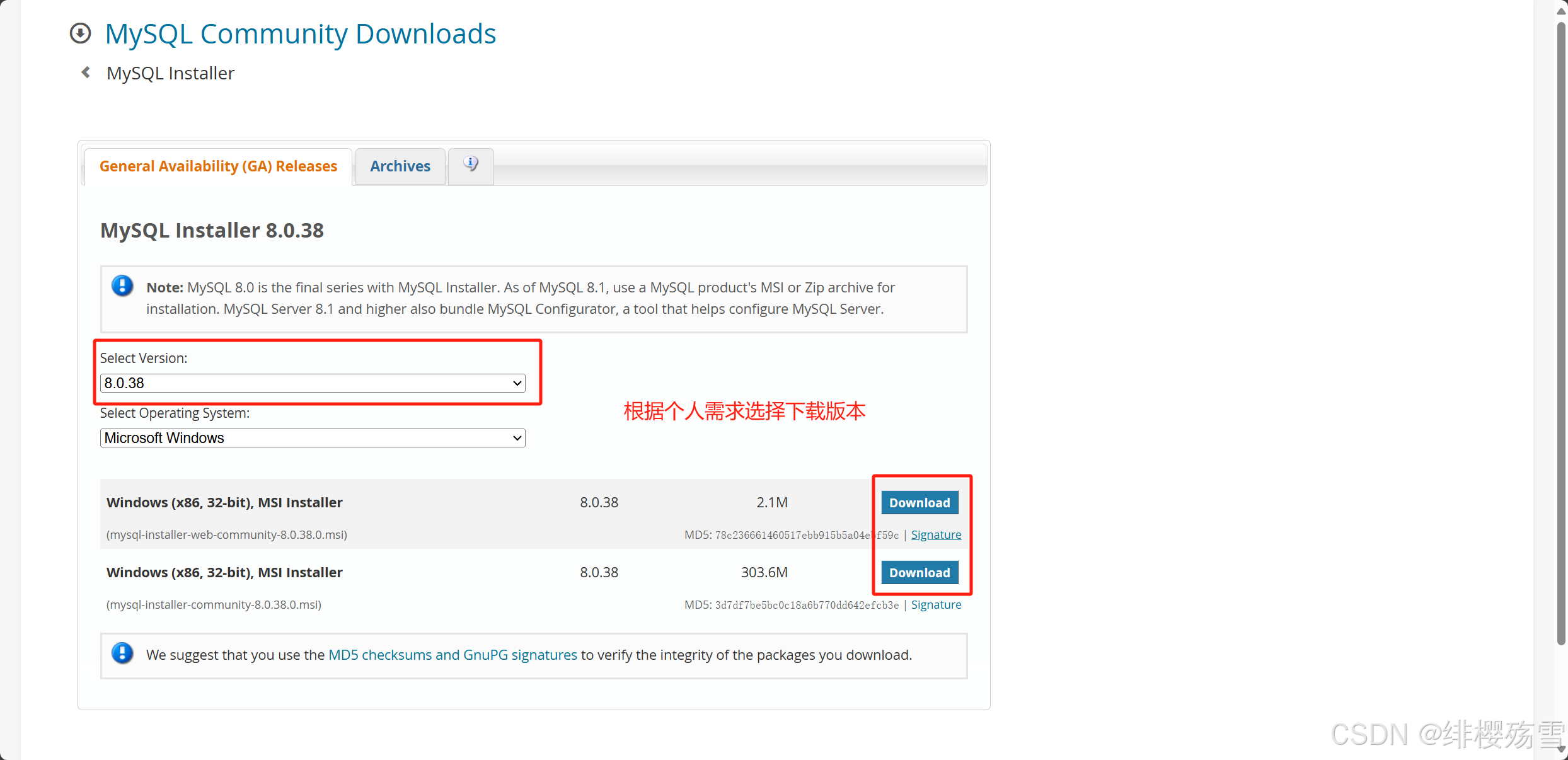Viewport: 1568px width, 760px height.
Task: Toggle between GA Releases and Archives views
Action: click(x=399, y=166)
